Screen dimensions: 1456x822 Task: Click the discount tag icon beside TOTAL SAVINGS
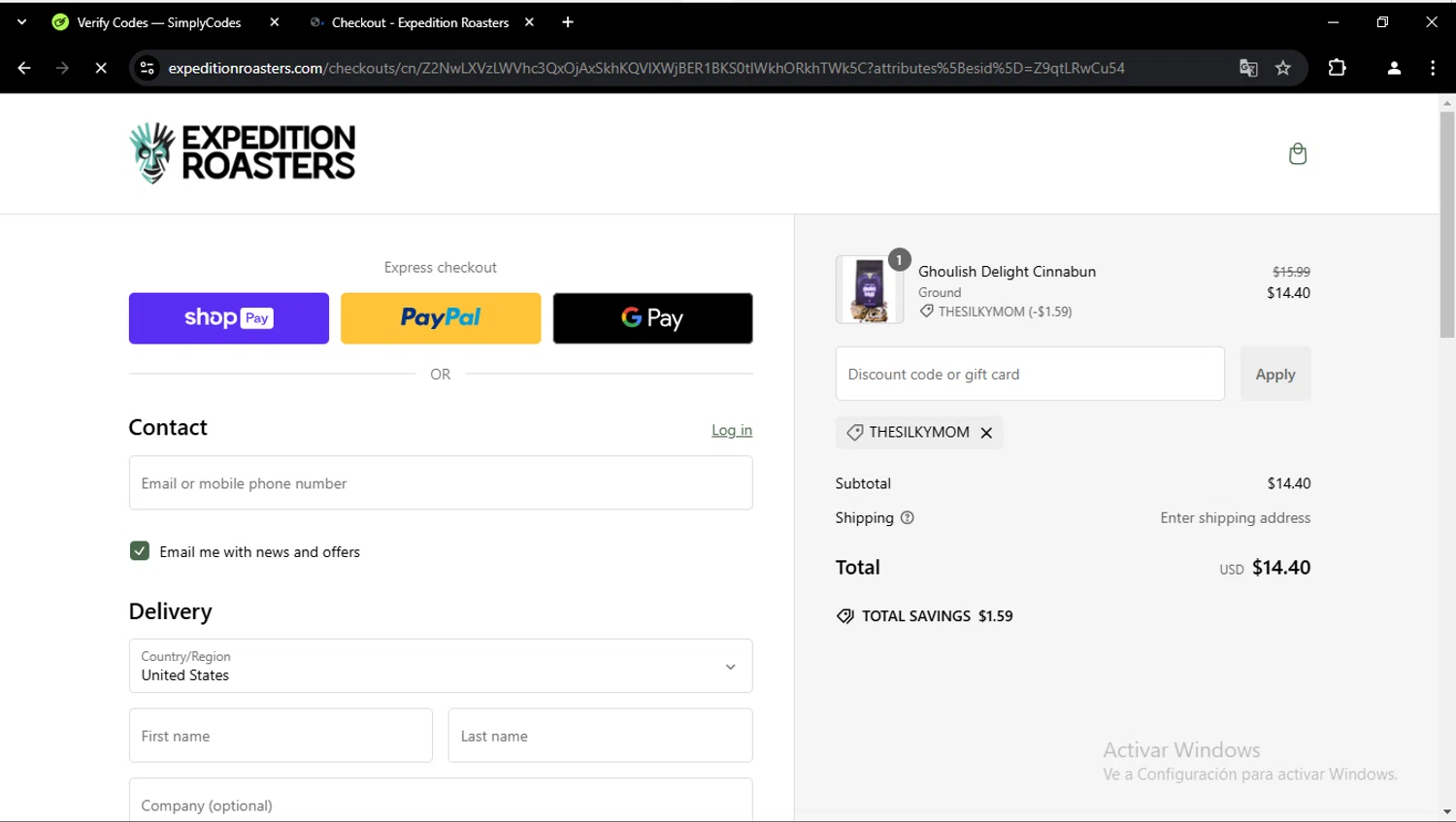pyautogui.click(x=845, y=616)
